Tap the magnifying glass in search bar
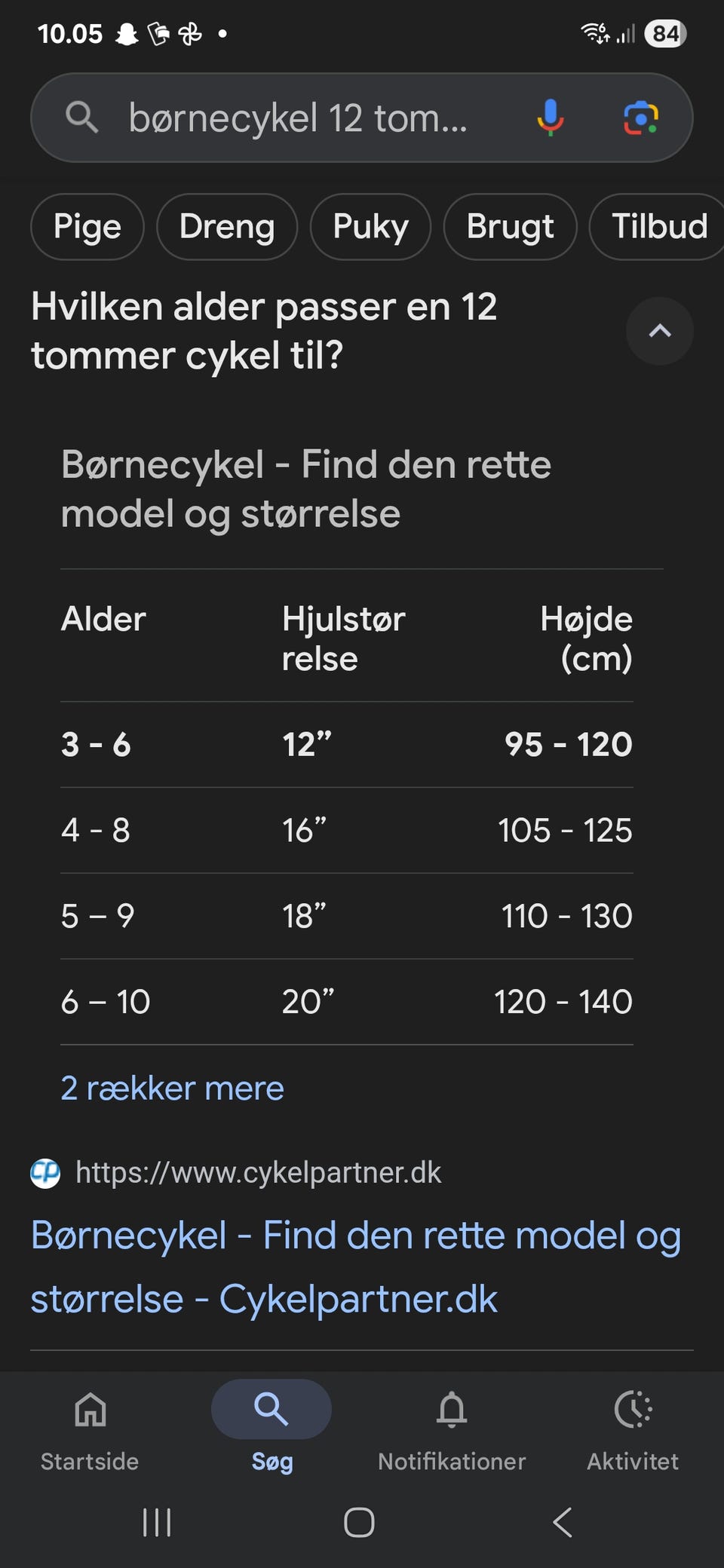Image resolution: width=724 pixels, height=1568 pixels. tap(81, 118)
